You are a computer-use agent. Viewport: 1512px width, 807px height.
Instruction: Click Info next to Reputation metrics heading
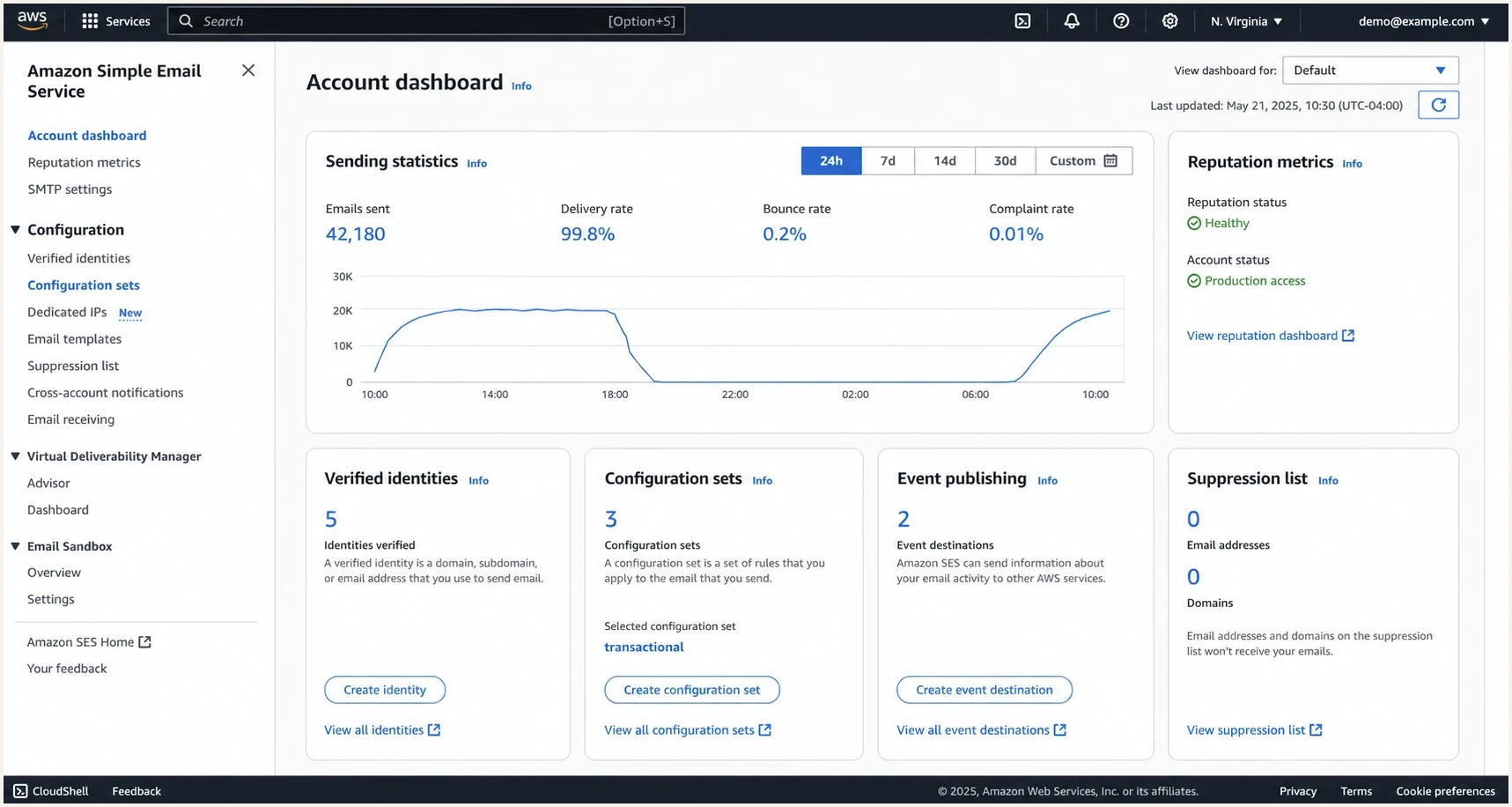1352,164
